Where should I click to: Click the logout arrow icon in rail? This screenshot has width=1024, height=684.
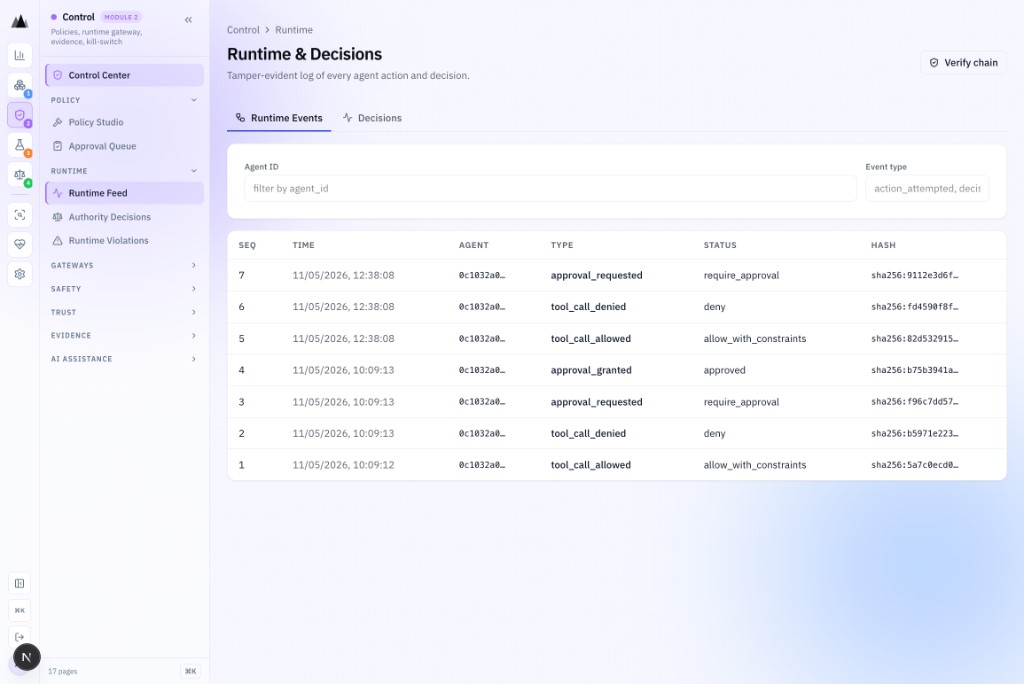[20, 637]
